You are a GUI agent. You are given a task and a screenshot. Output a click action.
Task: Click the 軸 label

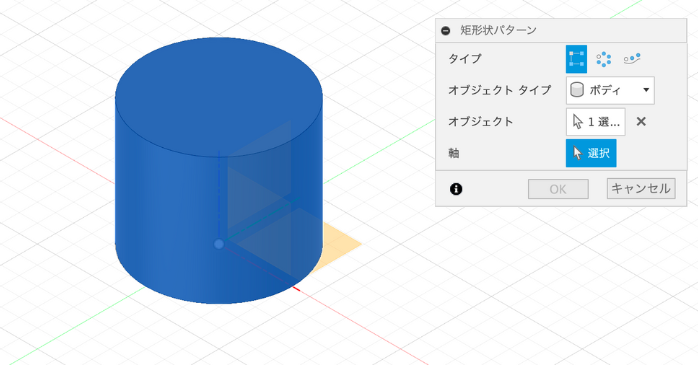[454, 153]
